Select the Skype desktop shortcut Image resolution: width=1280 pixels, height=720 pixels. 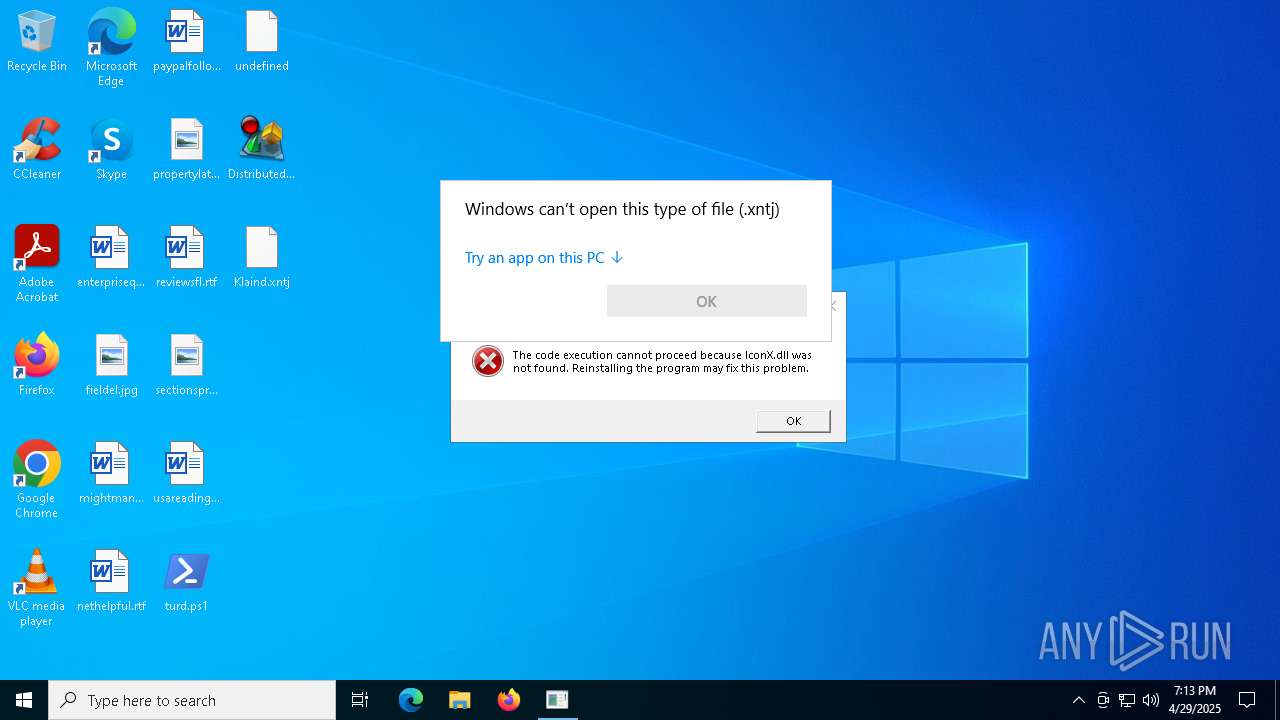point(111,149)
